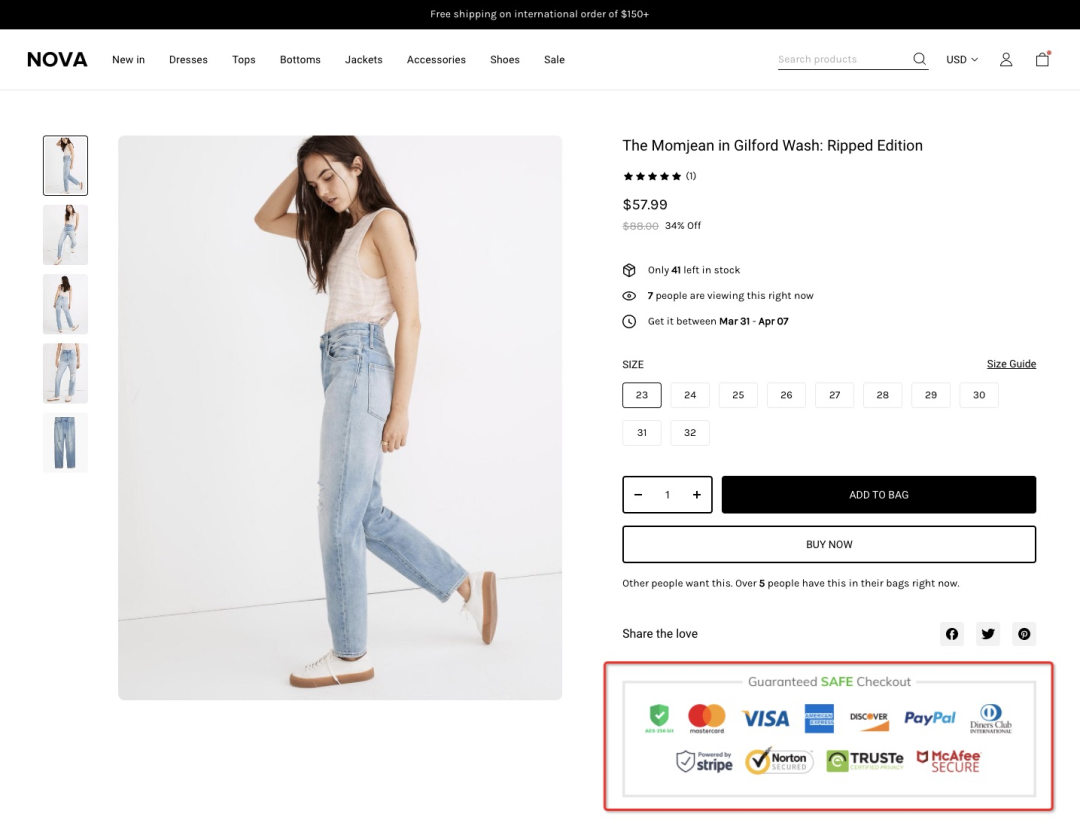Image resolution: width=1080 pixels, height=832 pixels.
Task: Open the user account icon
Action: [x=1005, y=59]
